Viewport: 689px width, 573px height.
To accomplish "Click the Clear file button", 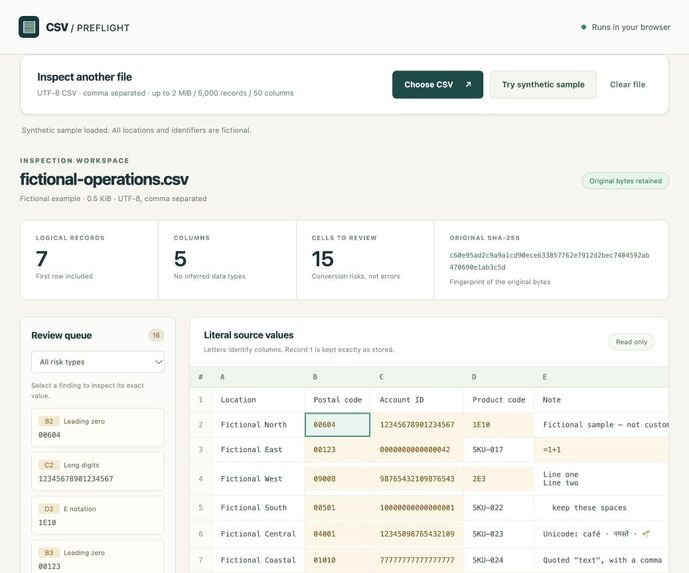I will pos(627,84).
